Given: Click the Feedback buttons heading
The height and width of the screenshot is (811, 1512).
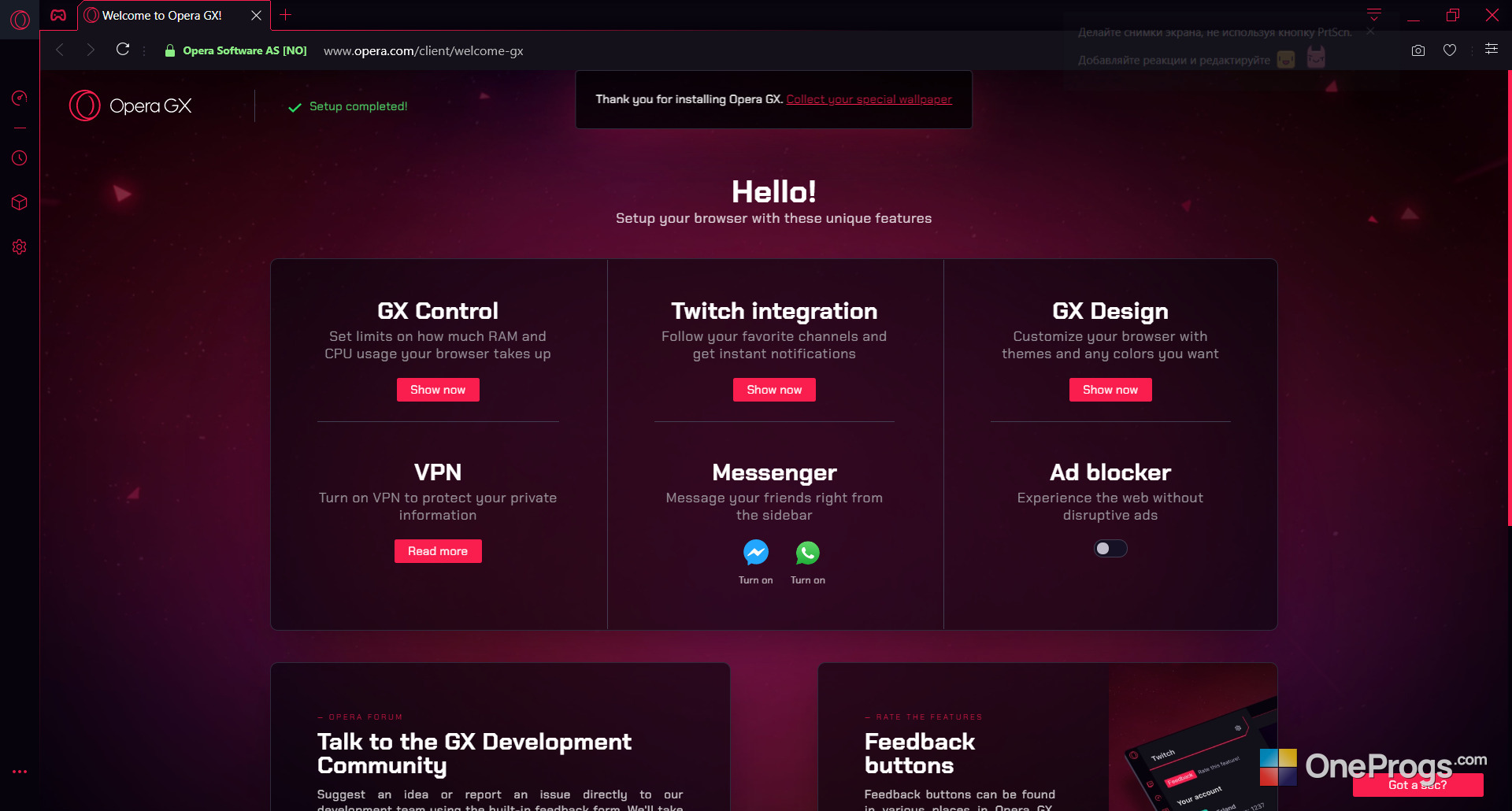Looking at the screenshot, I should pos(920,754).
